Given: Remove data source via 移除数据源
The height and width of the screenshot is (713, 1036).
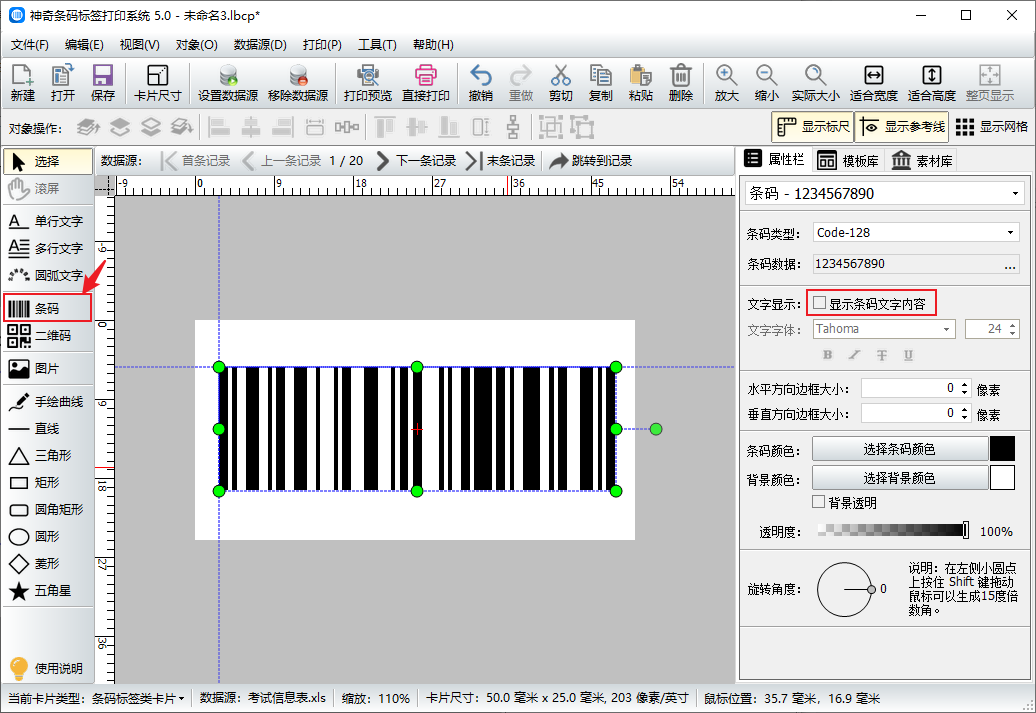Looking at the screenshot, I should (298, 83).
